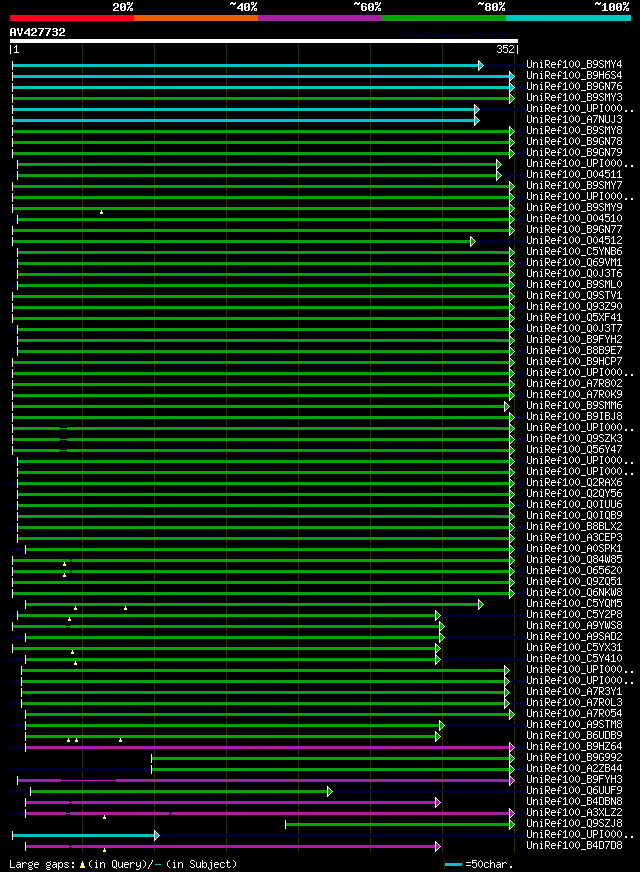
Task: Open the UniRef100_Q0J3T7 entry
Action: [x=574, y=328]
